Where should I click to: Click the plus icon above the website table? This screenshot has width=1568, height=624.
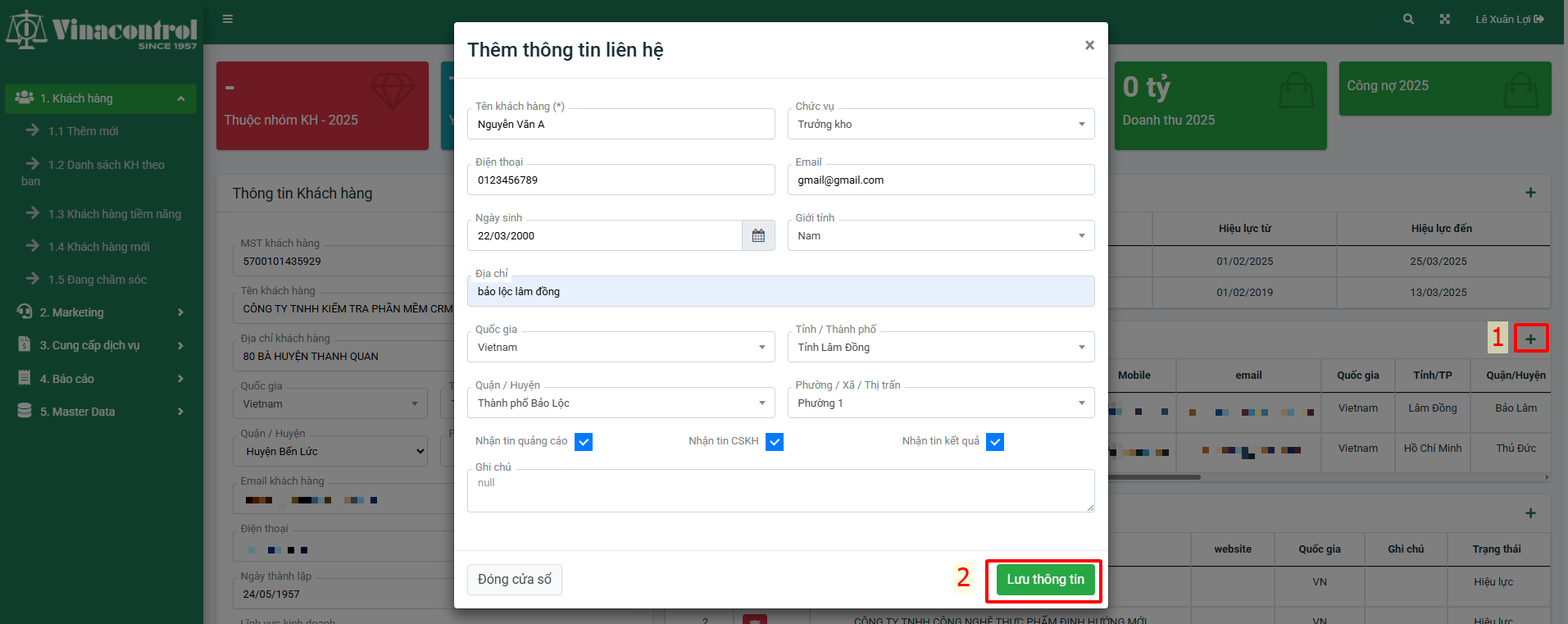coord(1530,513)
